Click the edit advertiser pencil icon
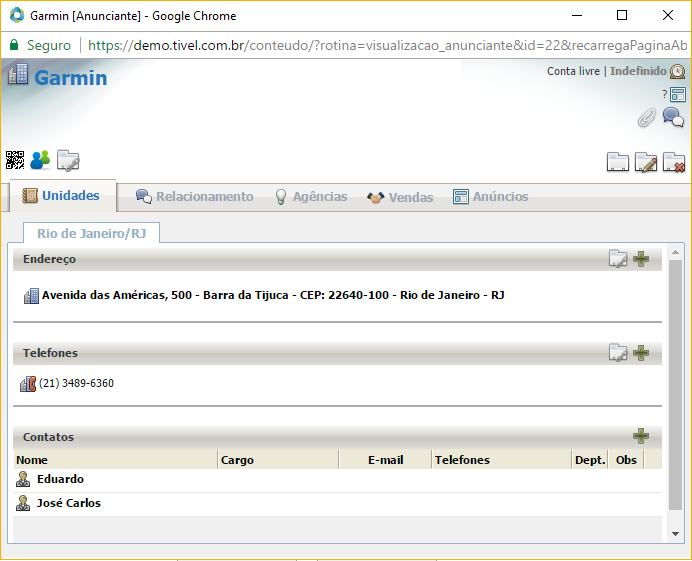The image size is (692, 561). click(x=646, y=162)
